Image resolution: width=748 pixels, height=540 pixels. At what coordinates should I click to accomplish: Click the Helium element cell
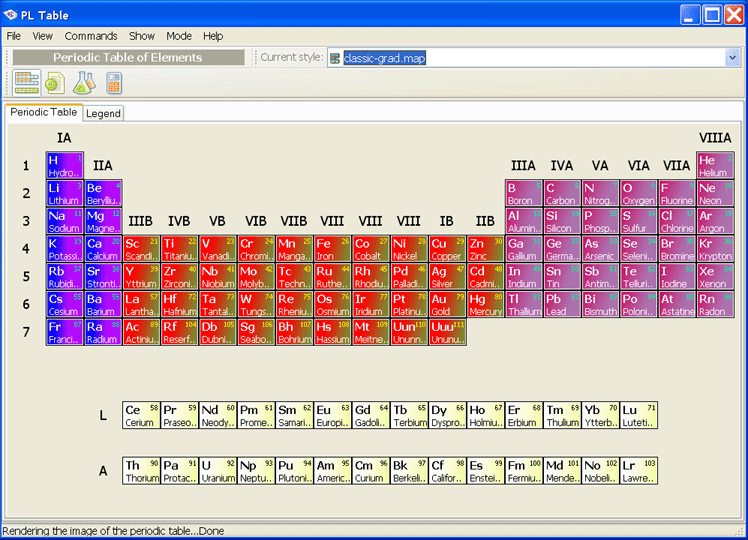pos(715,166)
